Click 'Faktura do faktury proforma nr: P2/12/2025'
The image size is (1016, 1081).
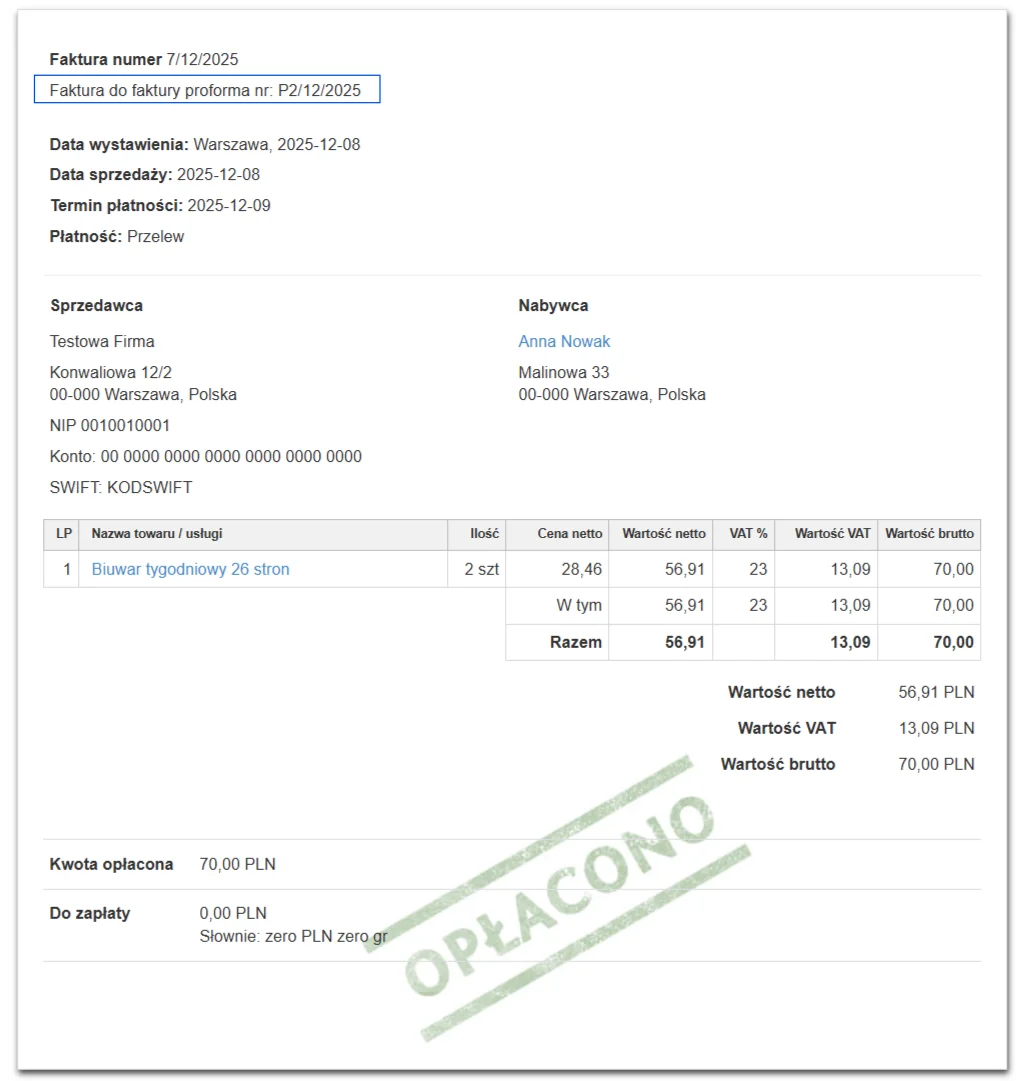tap(207, 90)
